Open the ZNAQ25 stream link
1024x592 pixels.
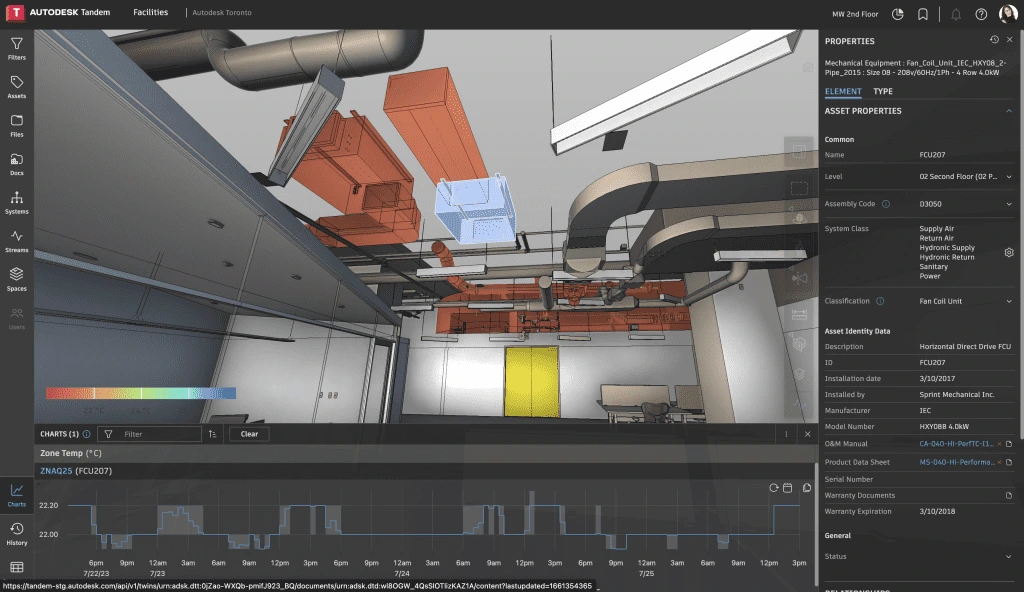(56, 470)
